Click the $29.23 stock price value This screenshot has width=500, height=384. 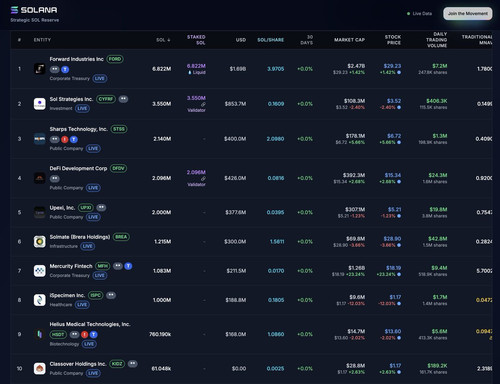392,66
